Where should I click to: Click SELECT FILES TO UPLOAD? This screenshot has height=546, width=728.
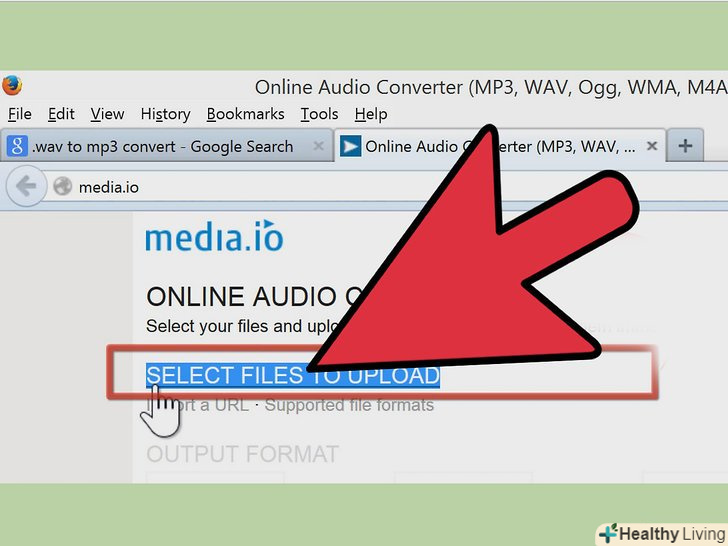pos(293,376)
